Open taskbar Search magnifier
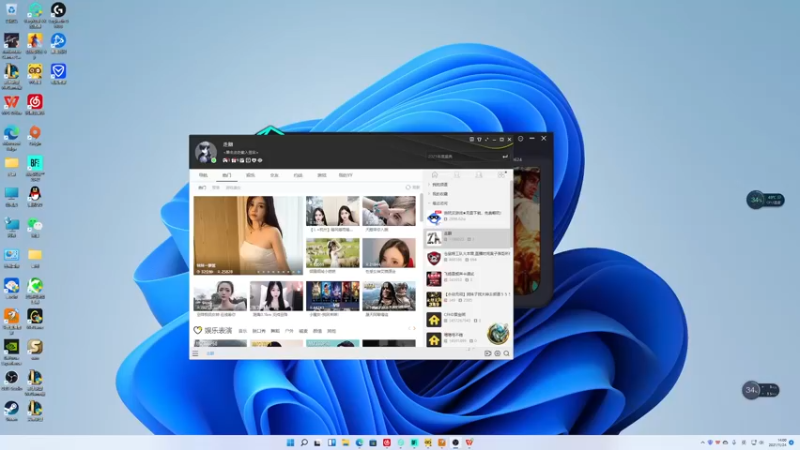Screen dimensions: 800x450 [x=304, y=442]
